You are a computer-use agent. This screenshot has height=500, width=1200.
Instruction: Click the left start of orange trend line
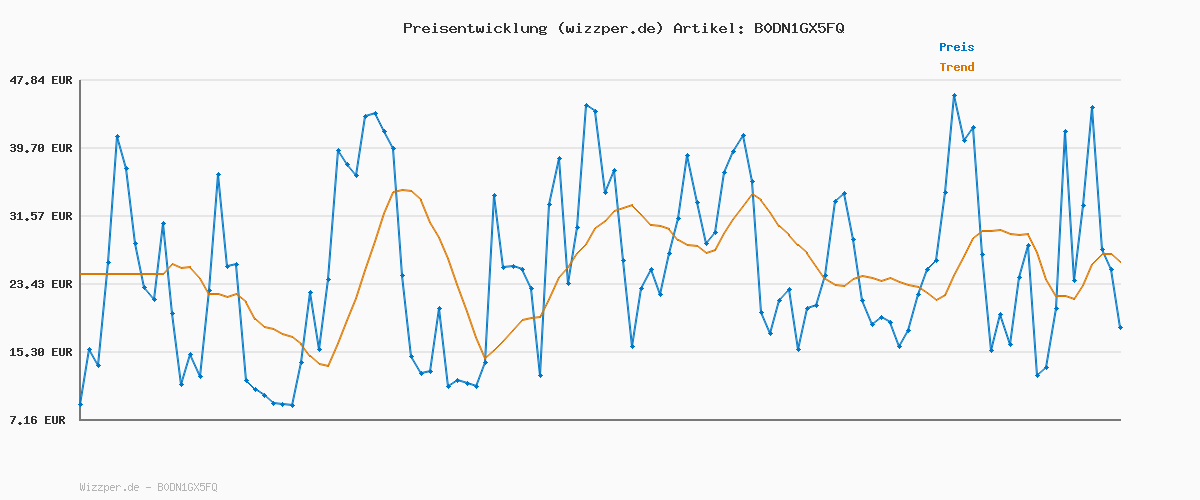(81, 274)
